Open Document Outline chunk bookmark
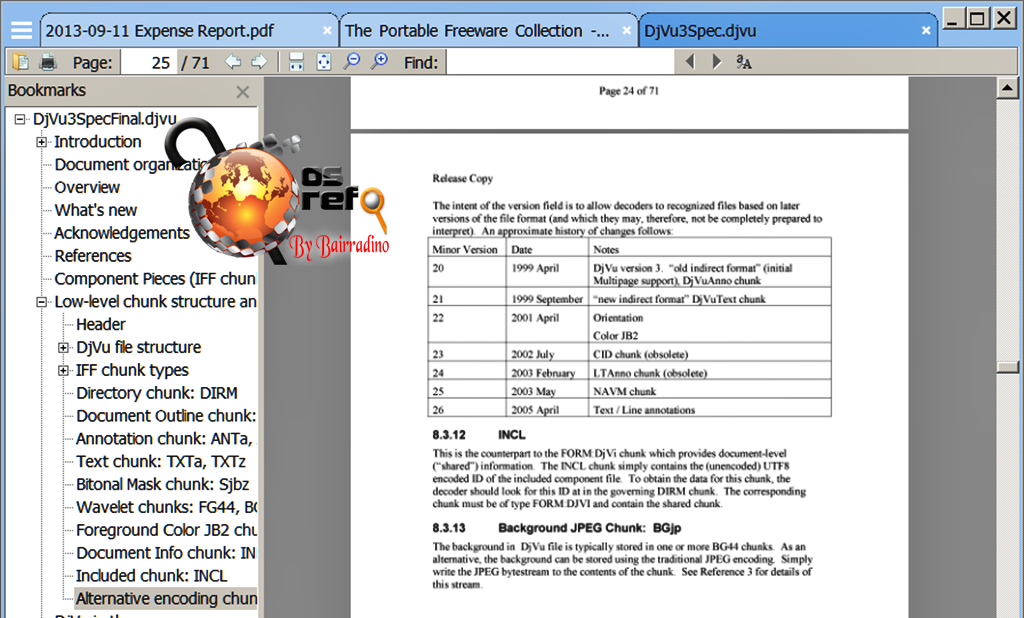The image size is (1024, 618). [166, 416]
